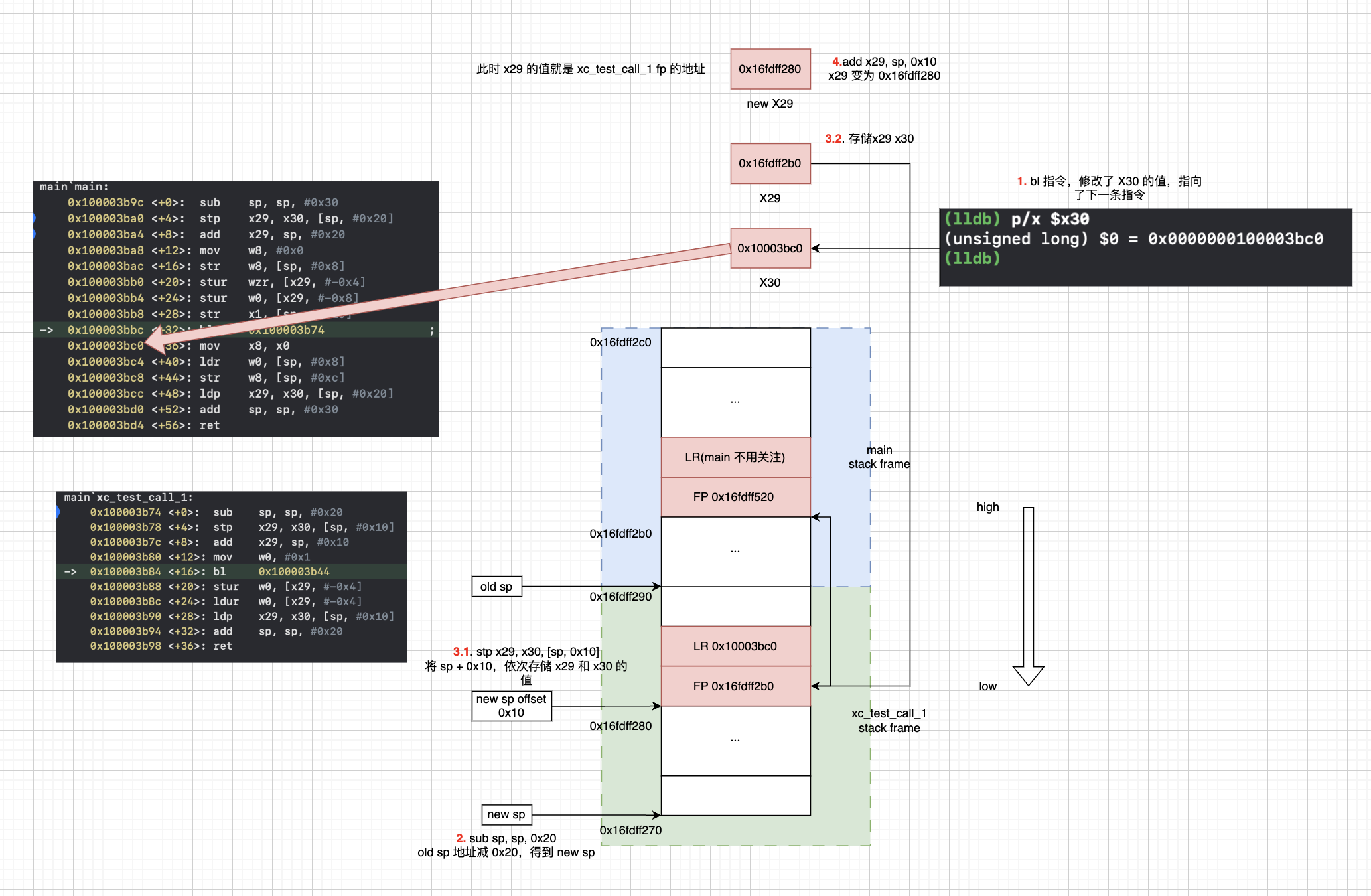
Task: Click the breakpoint marker at 0x100003ba4 line
Action: [34, 234]
